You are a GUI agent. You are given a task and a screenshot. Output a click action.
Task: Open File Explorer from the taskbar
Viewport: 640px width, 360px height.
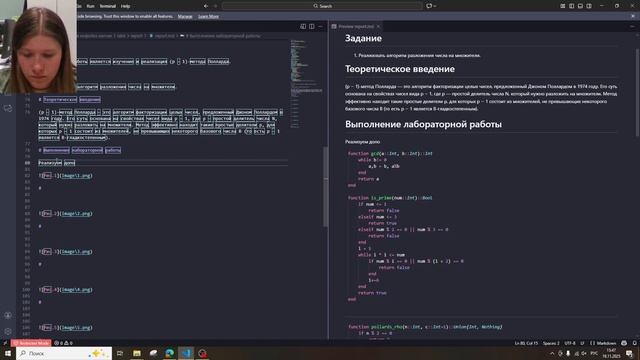pos(137,353)
